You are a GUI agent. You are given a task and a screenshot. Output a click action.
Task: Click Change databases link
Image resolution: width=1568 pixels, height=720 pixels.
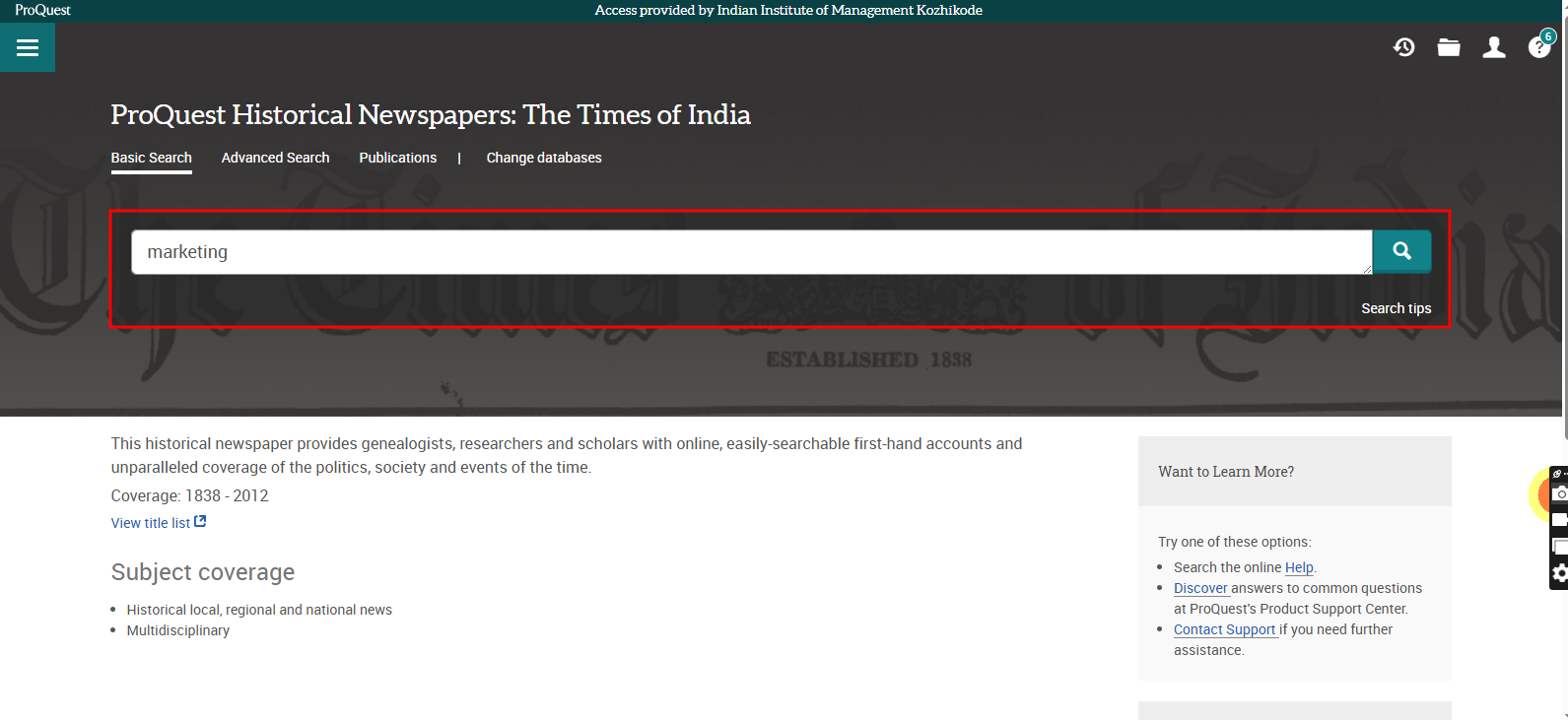[x=543, y=158]
